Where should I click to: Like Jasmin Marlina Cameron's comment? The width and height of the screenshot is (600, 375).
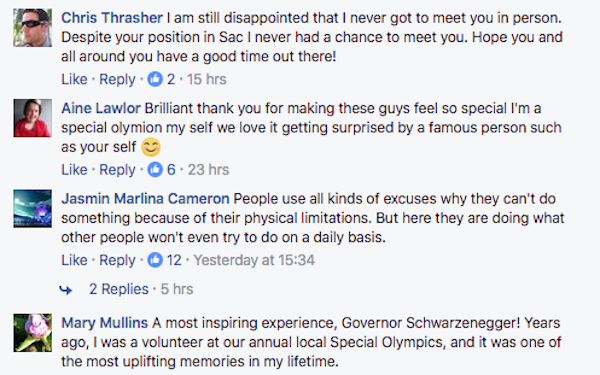[74, 260]
